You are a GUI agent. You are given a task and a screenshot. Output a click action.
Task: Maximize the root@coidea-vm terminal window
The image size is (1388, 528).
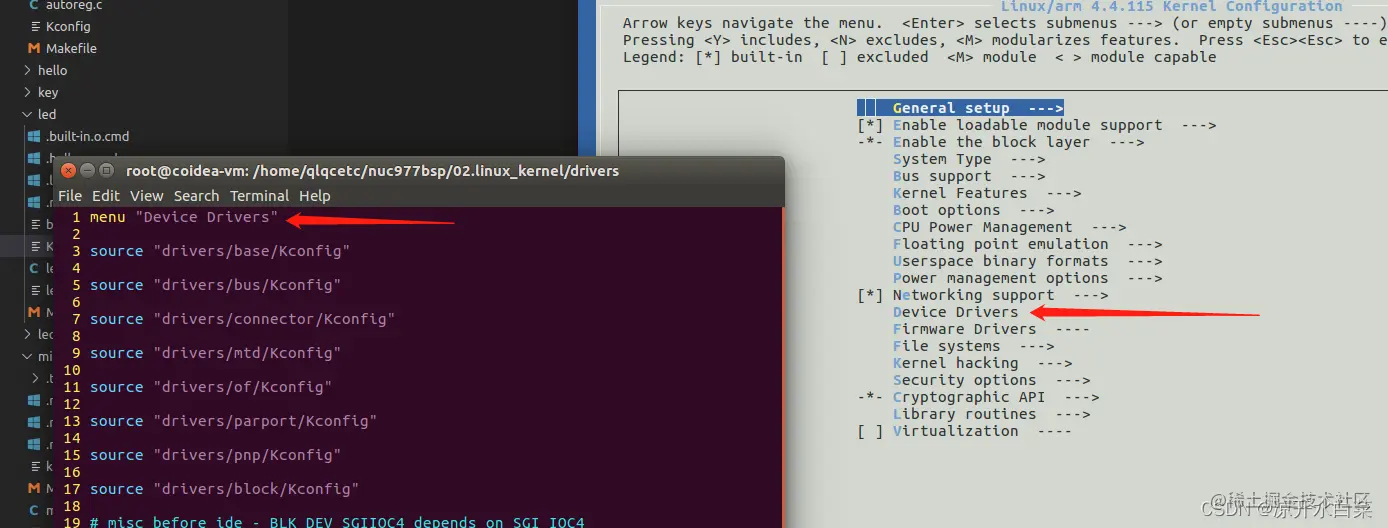click(x=106, y=171)
